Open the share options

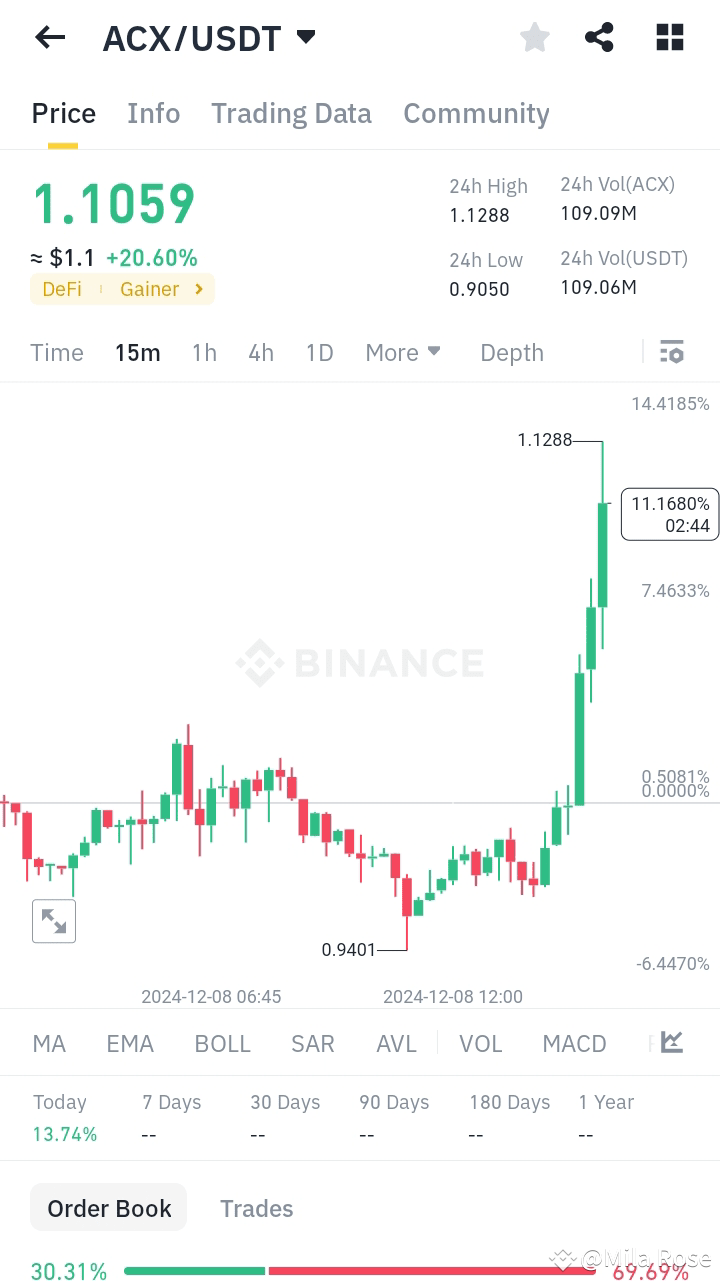[599, 37]
